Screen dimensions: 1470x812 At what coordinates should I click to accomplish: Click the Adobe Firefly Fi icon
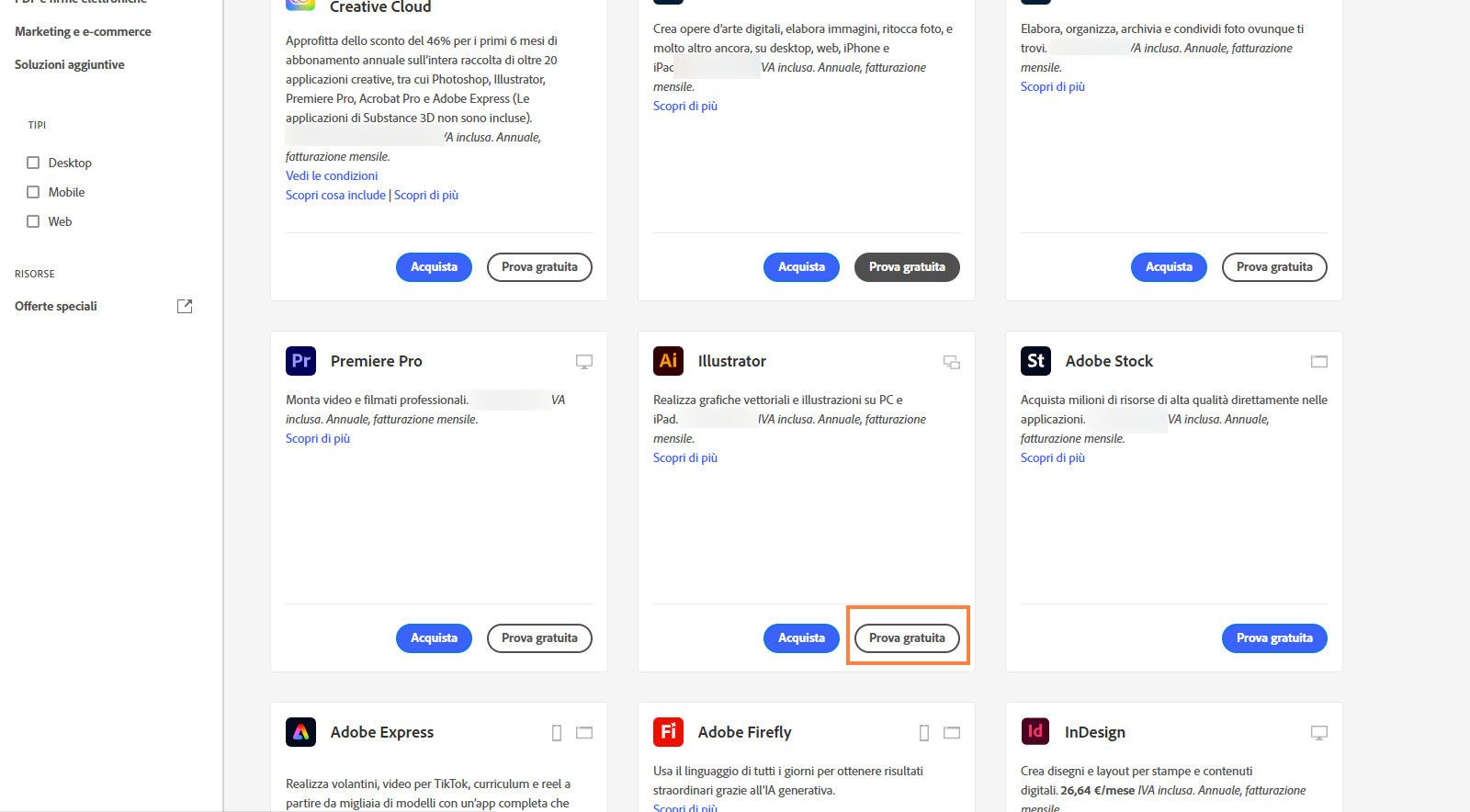click(668, 732)
